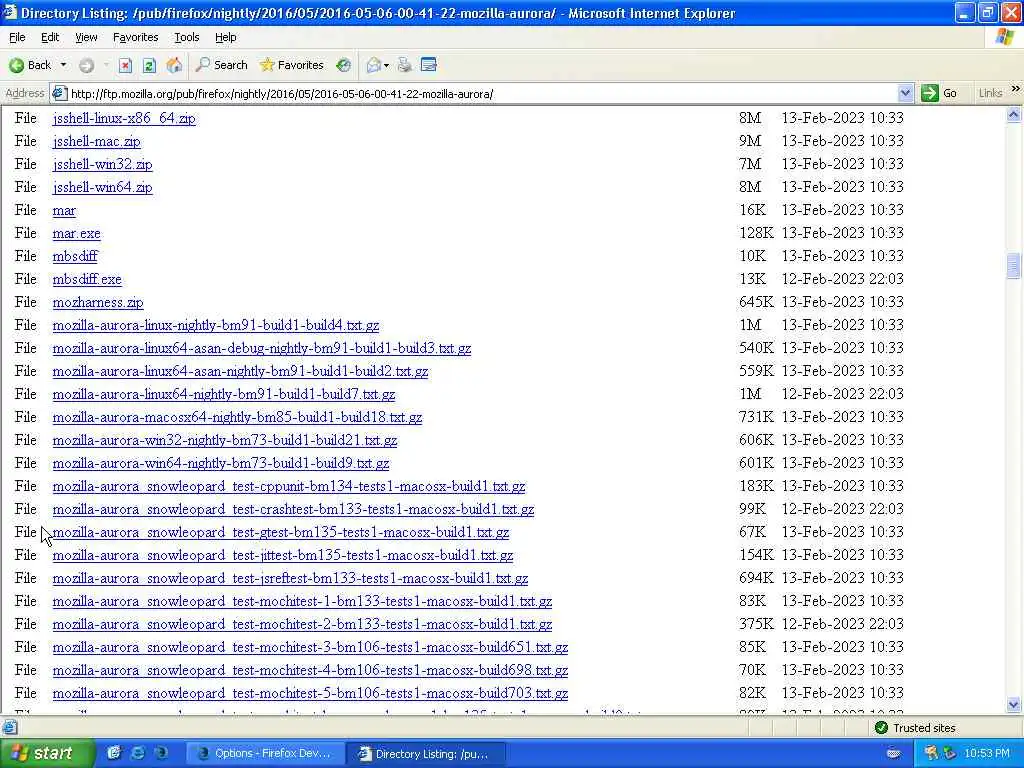
Task: Click the Mail toolbar icon
Action: coord(374,65)
